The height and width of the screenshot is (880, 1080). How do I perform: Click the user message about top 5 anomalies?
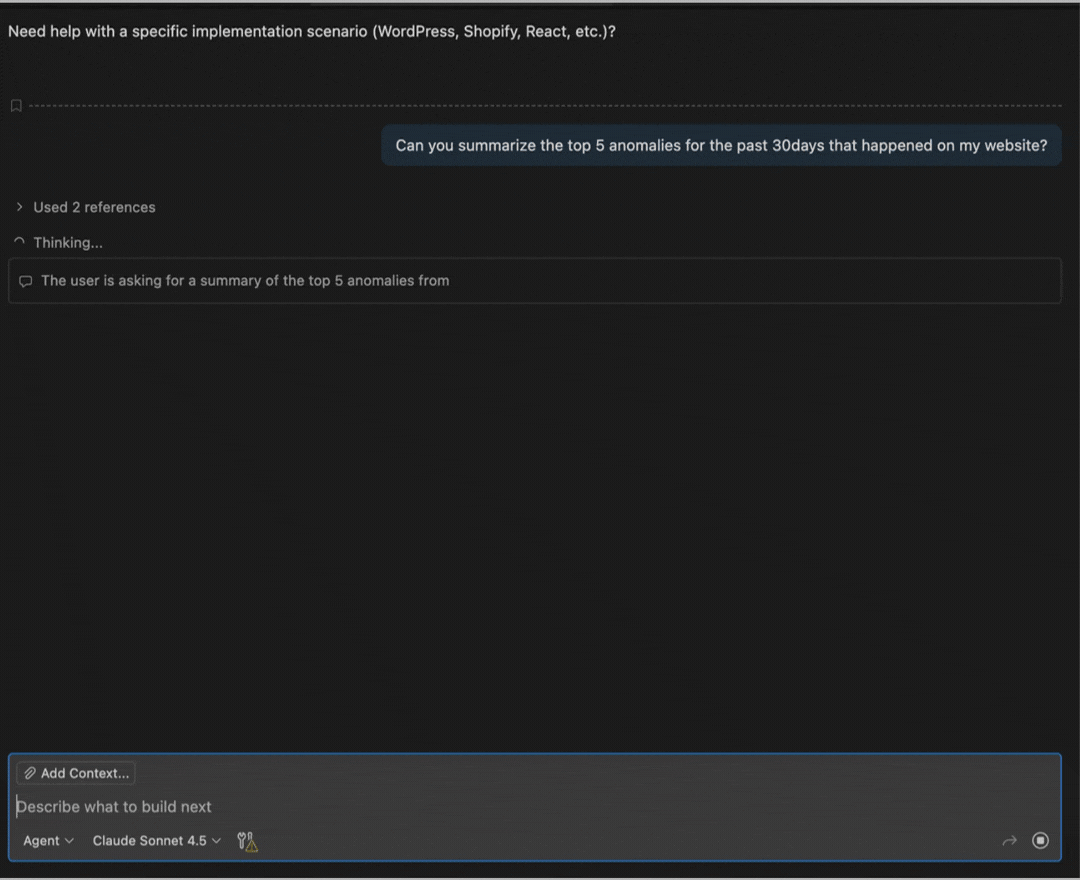tap(721, 146)
